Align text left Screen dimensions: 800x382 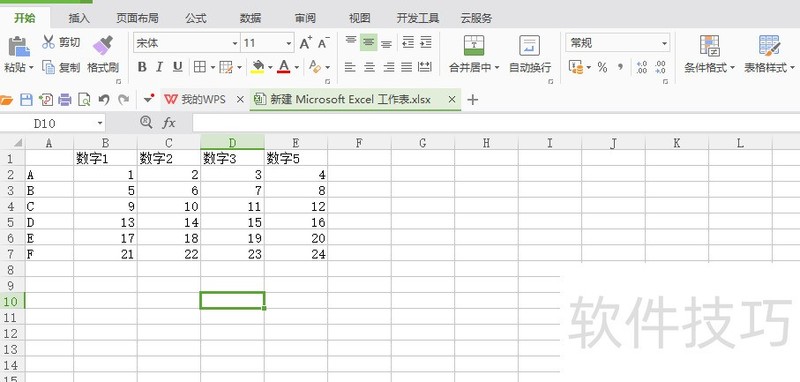(350, 67)
